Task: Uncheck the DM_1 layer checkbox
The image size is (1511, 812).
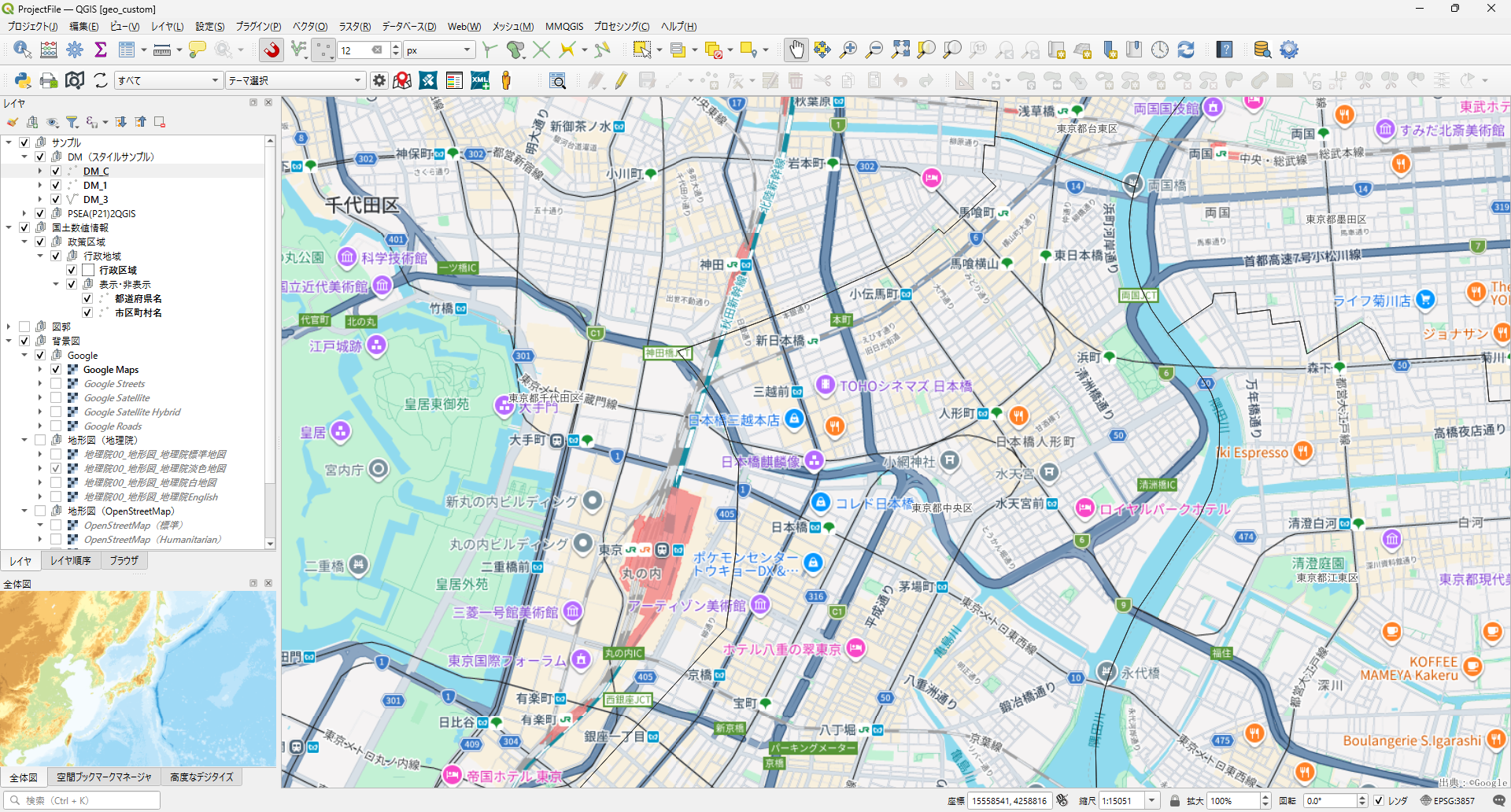Action: pos(56,185)
